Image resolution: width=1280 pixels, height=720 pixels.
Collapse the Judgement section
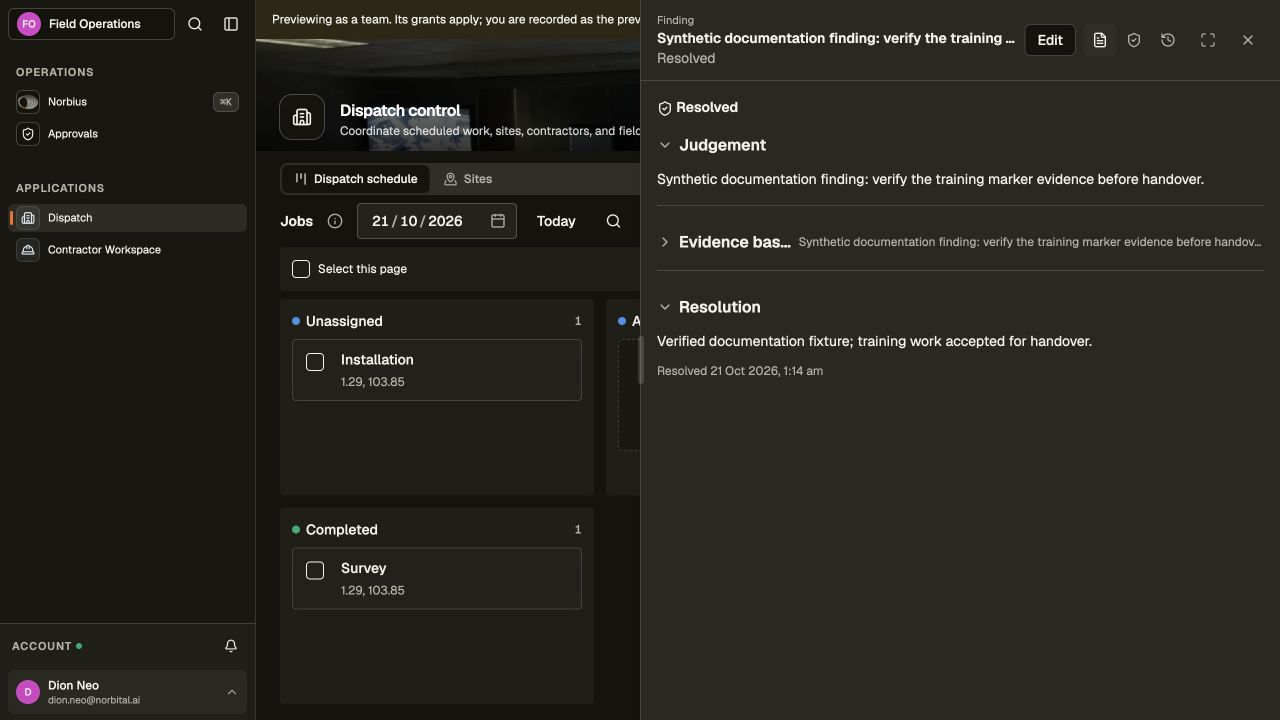665,145
